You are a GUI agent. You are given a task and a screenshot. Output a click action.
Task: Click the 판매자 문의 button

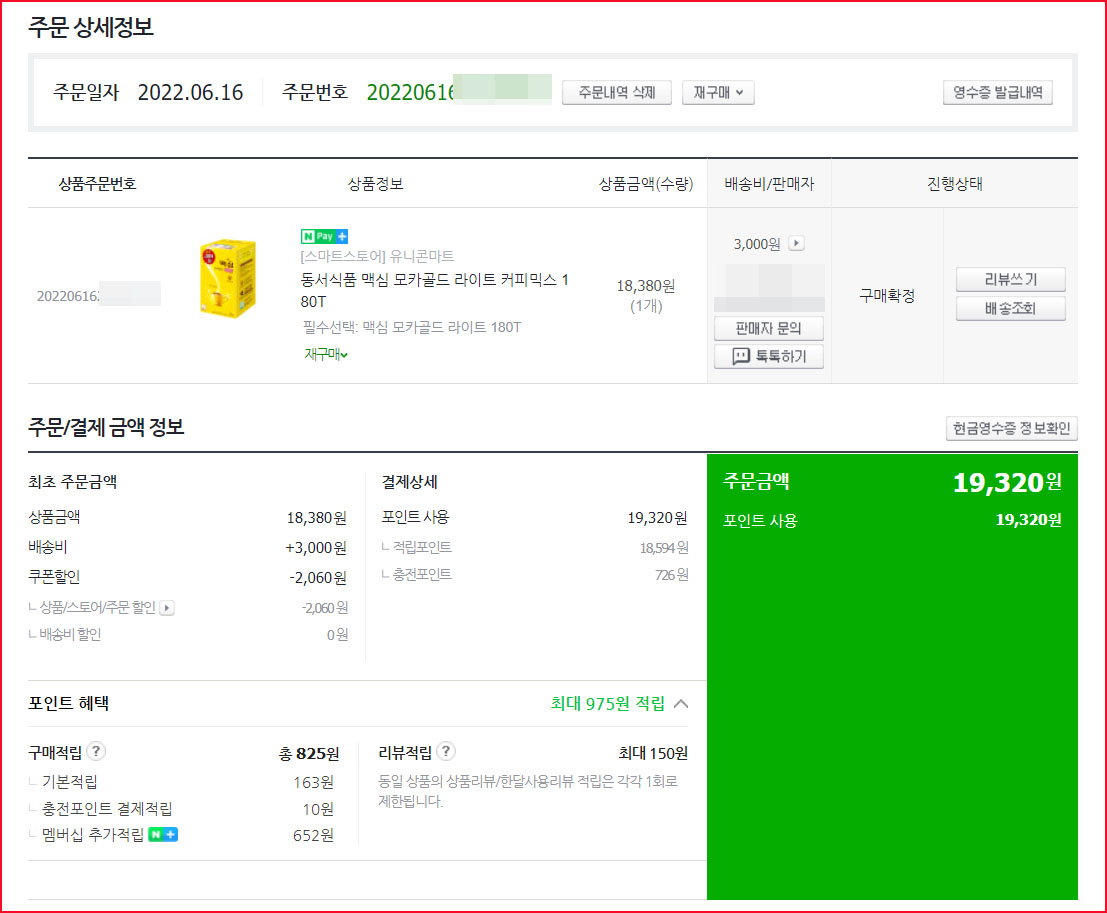click(x=769, y=328)
